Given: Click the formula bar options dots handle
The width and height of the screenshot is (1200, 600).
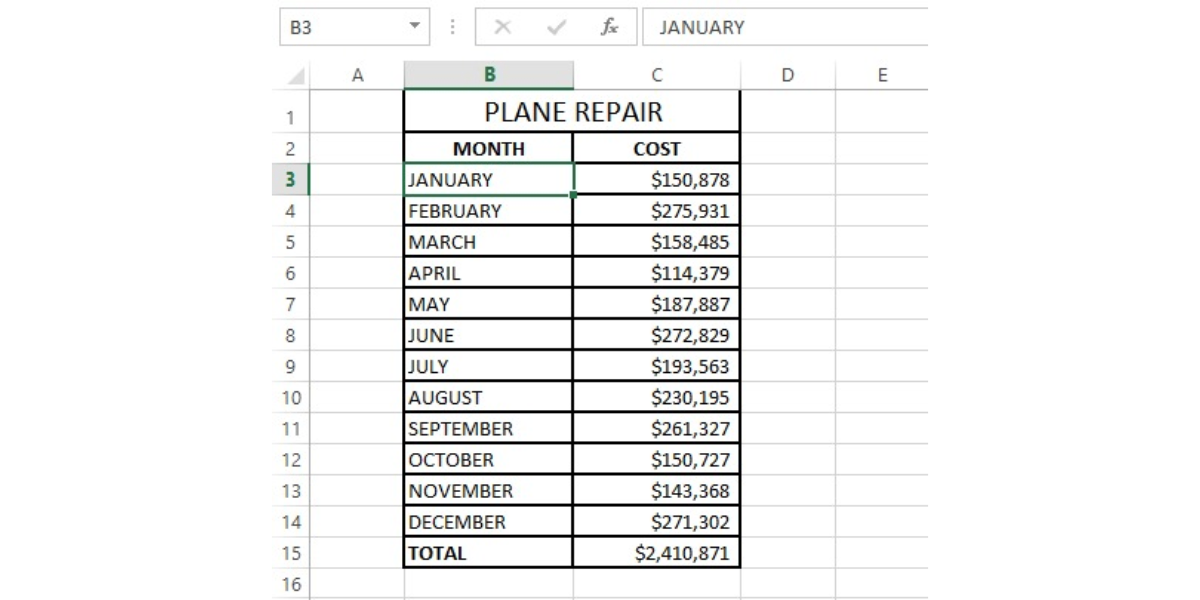Looking at the screenshot, I should (x=452, y=27).
